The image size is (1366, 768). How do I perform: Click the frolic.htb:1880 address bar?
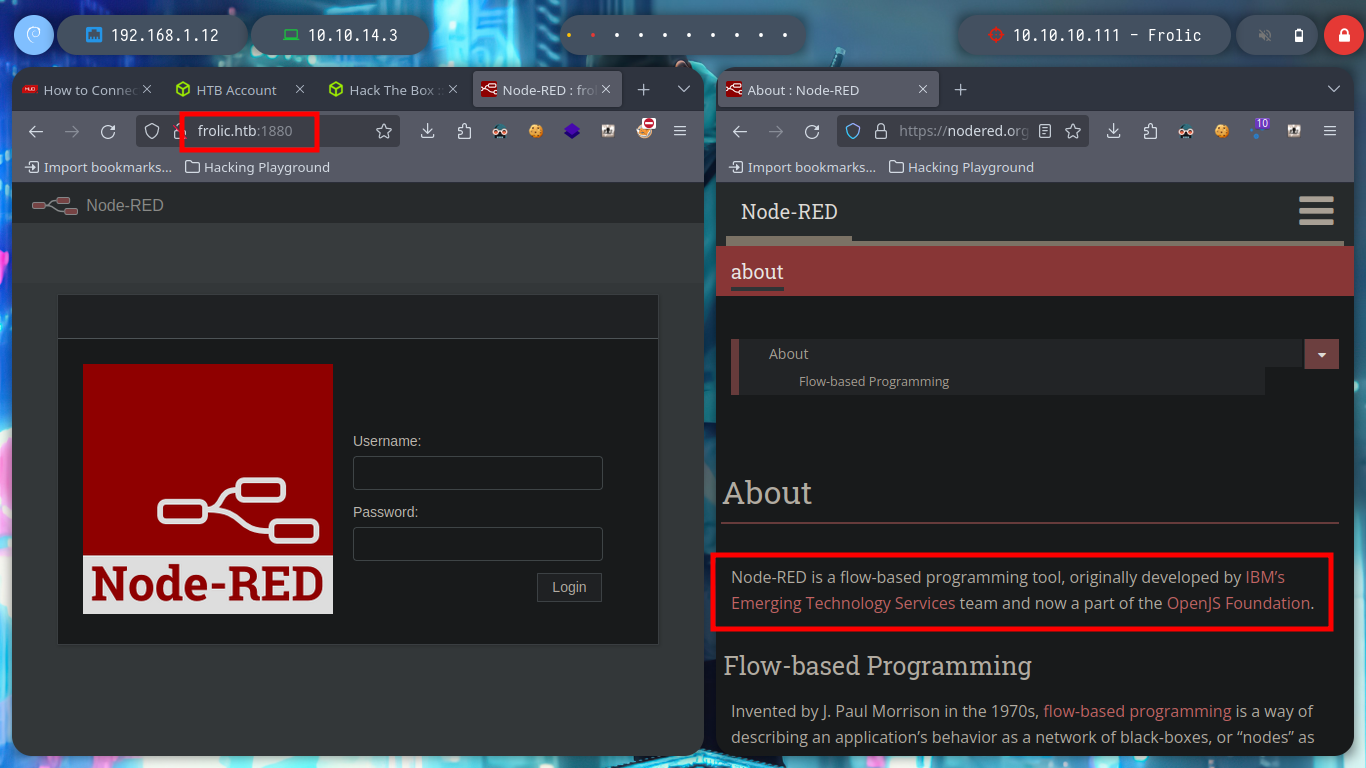coord(268,131)
